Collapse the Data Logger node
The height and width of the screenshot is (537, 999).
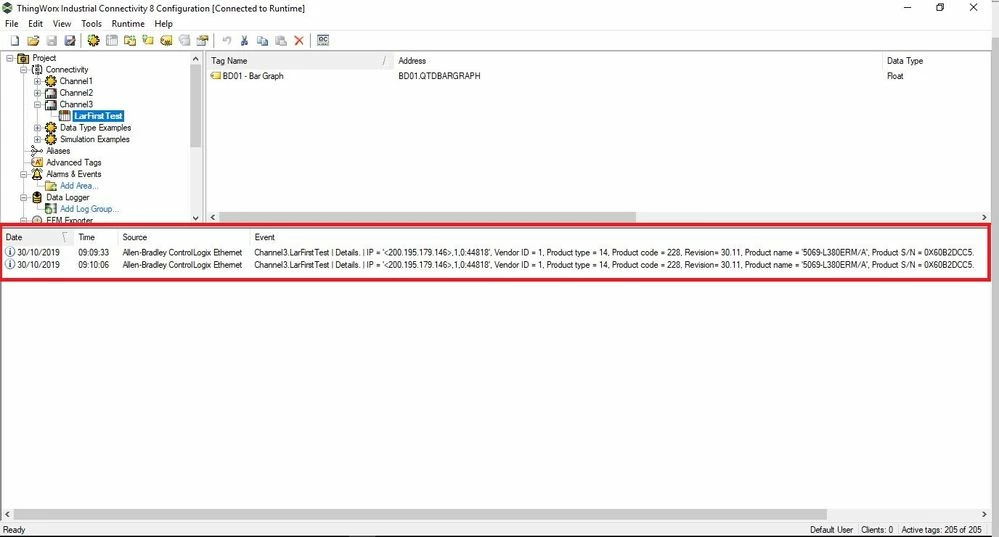click(x=24, y=197)
